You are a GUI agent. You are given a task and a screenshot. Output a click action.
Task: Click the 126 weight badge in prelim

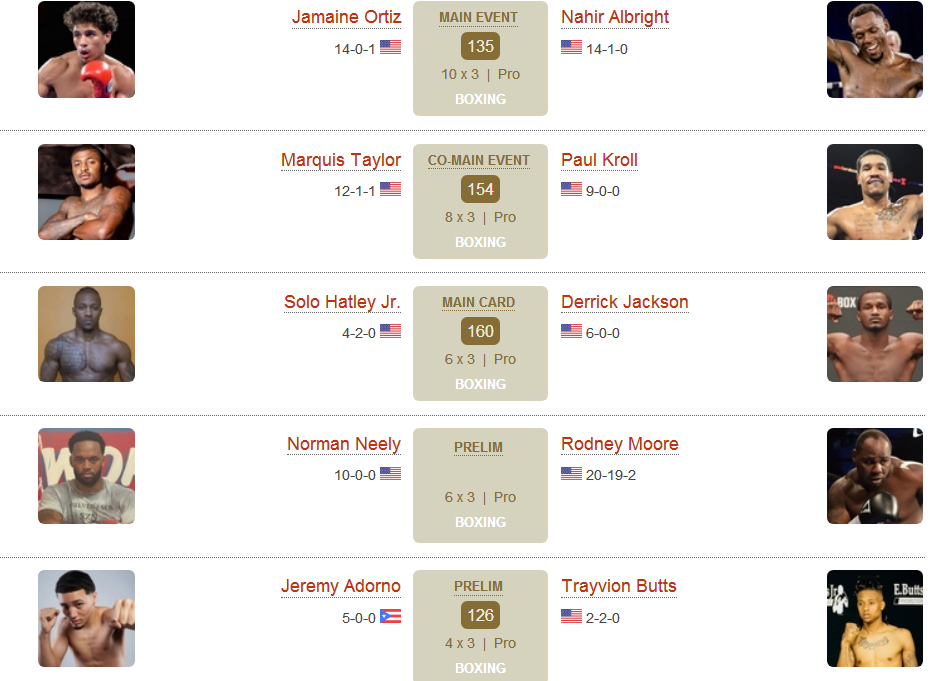click(480, 615)
